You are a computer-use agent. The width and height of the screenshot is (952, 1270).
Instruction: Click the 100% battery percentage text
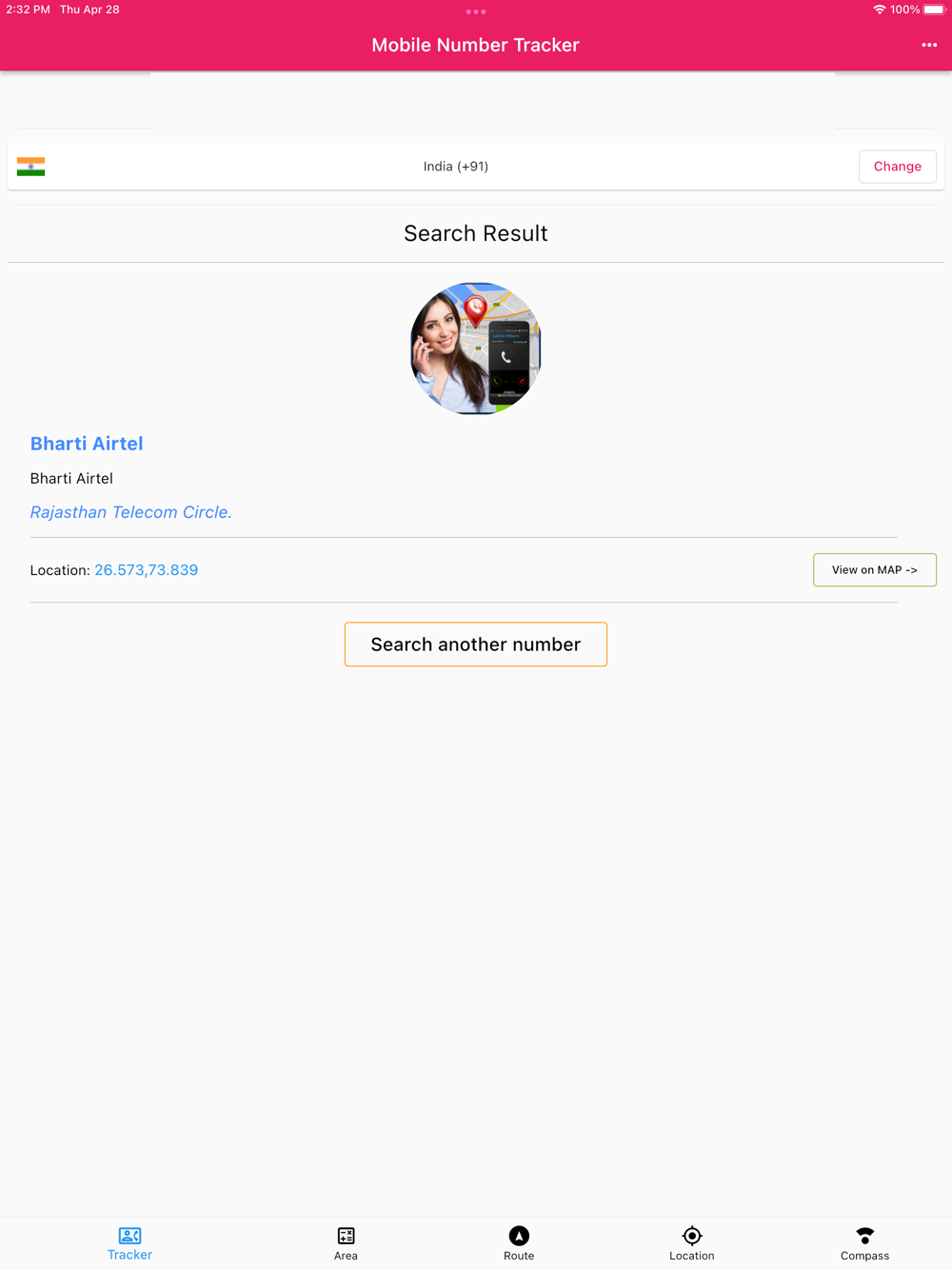(x=905, y=10)
